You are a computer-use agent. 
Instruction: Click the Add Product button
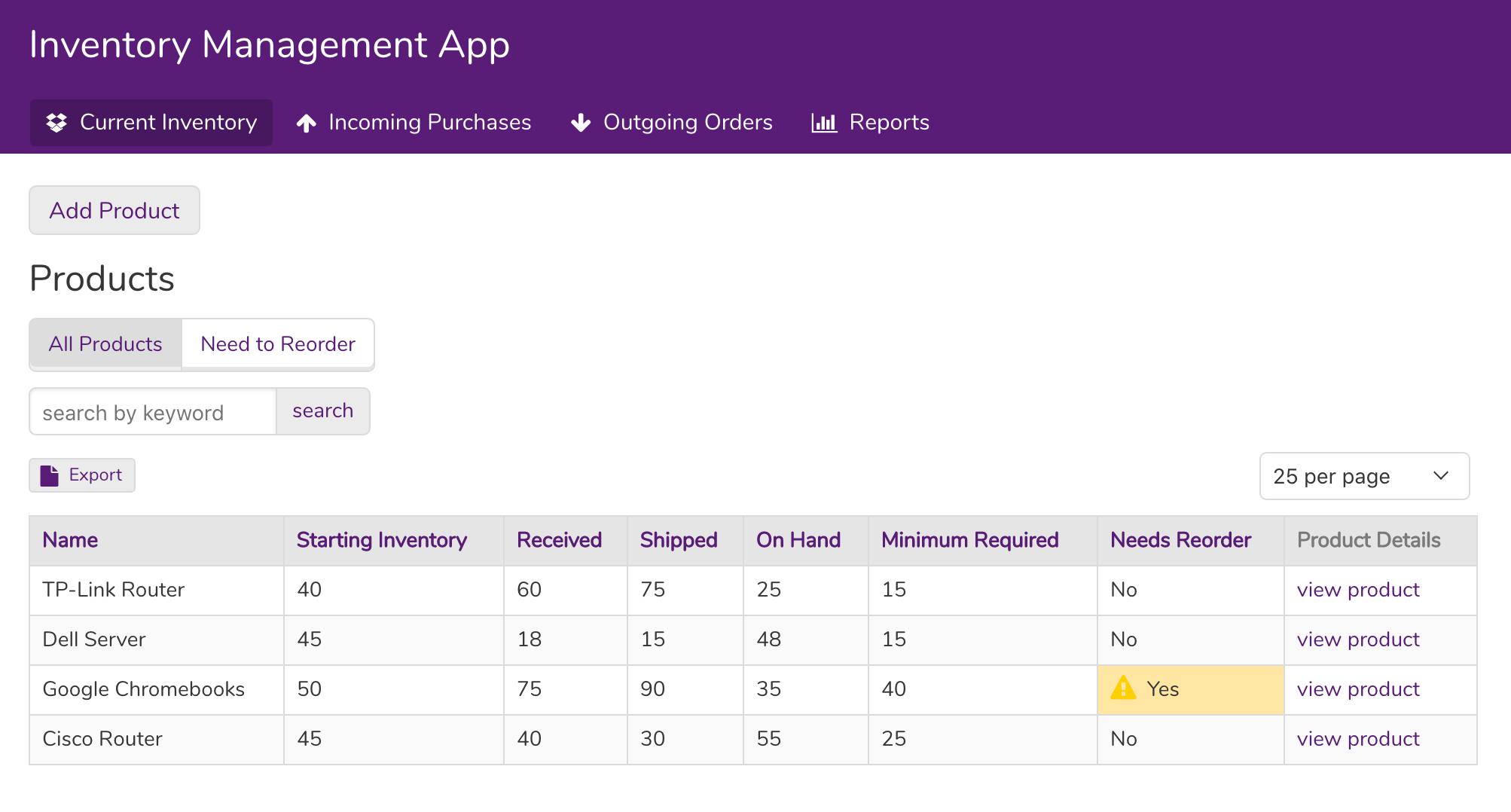click(114, 210)
